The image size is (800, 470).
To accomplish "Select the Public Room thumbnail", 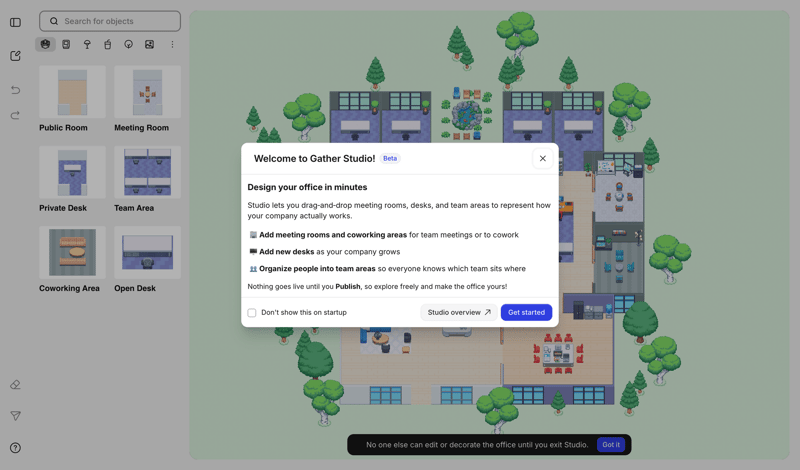I will pyautogui.click(x=72, y=92).
